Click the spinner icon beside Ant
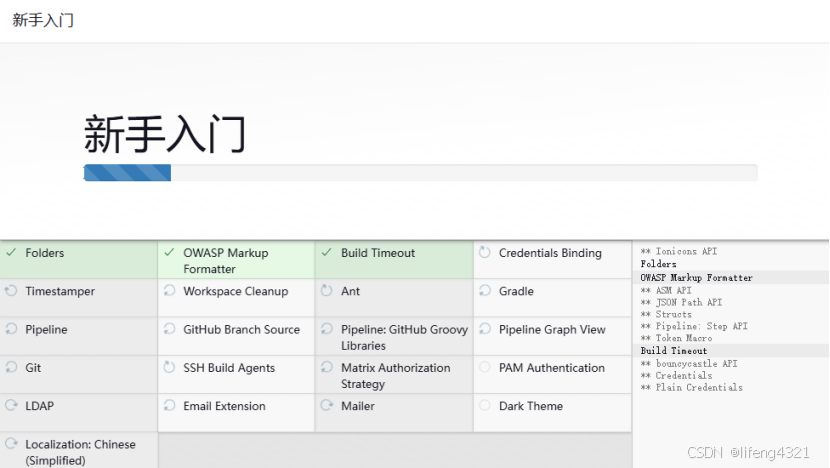 (x=327, y=291)
